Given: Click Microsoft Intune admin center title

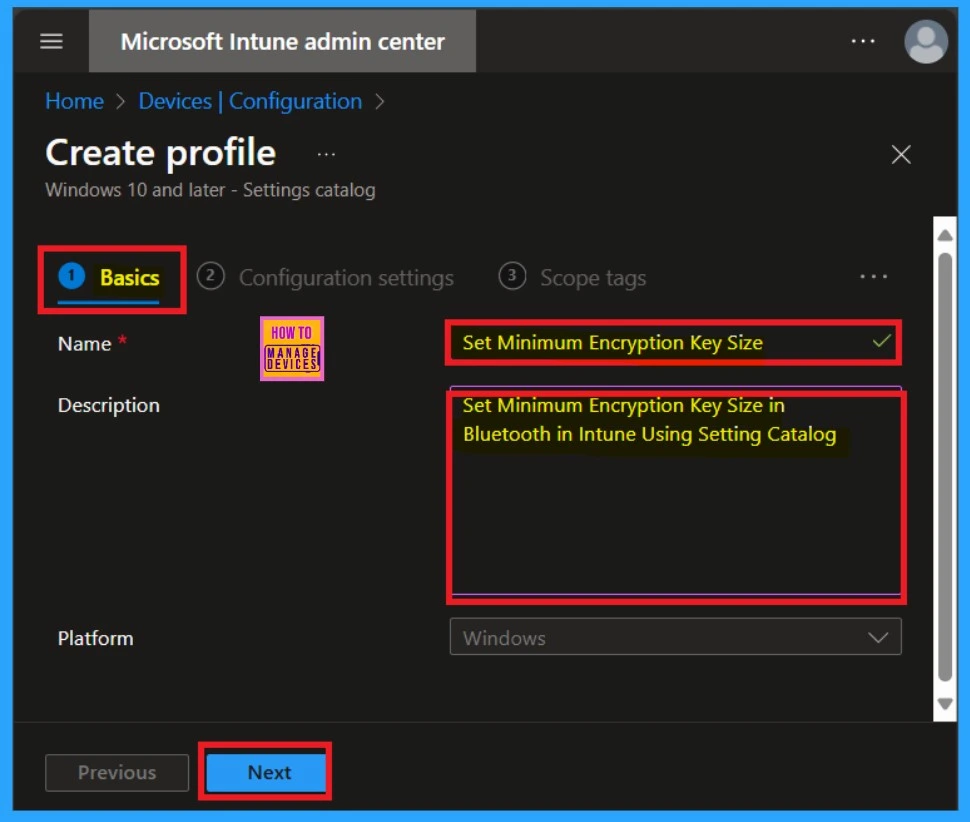Looking at the screenshot, I should (x=283, y=41).
